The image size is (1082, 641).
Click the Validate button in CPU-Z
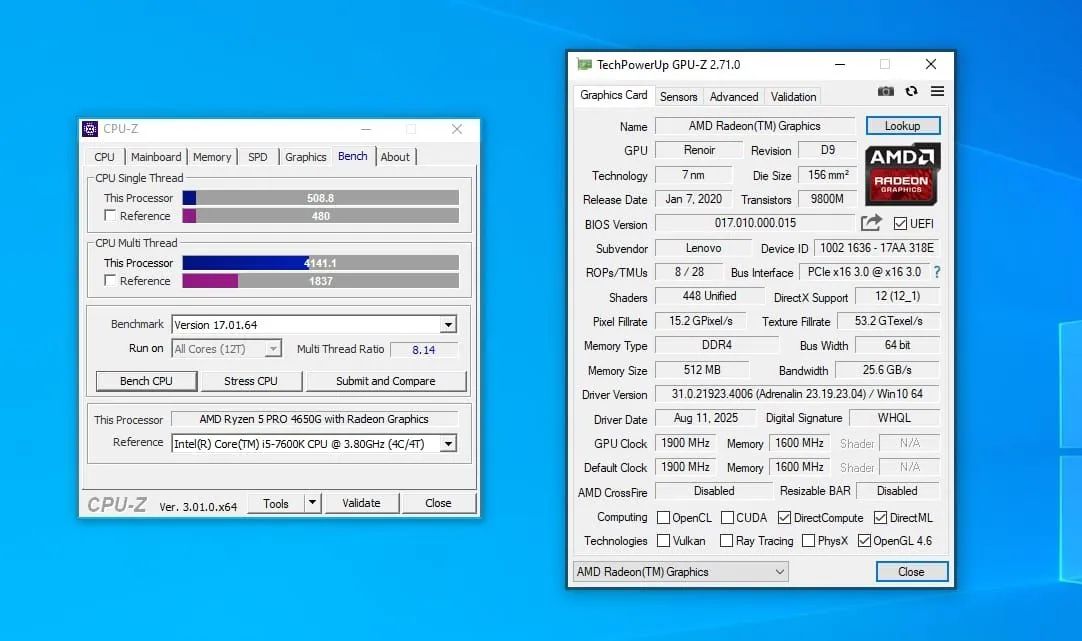point(361,503)
